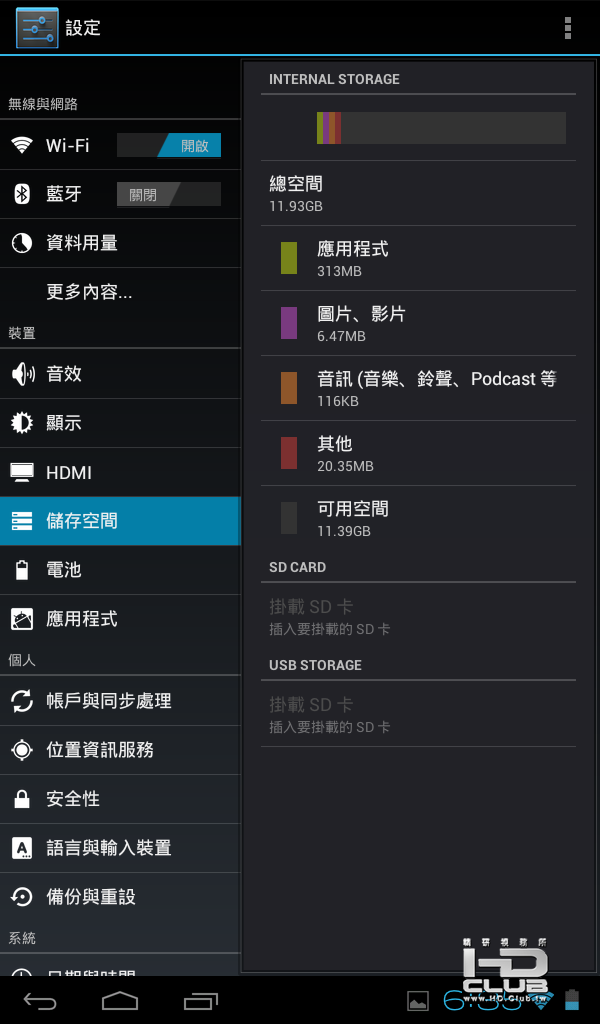
Task: Tap the red 其他 color swatch
Action: pyautogui.click(x=289, y=453)
